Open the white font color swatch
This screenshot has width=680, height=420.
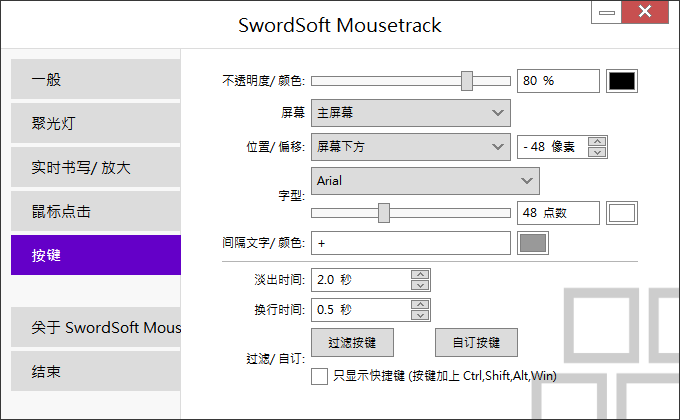click(x=622, y=213)
